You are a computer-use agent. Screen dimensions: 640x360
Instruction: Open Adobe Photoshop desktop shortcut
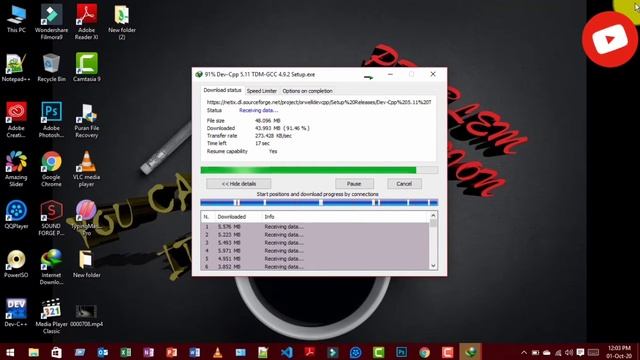tap(51, 120)
